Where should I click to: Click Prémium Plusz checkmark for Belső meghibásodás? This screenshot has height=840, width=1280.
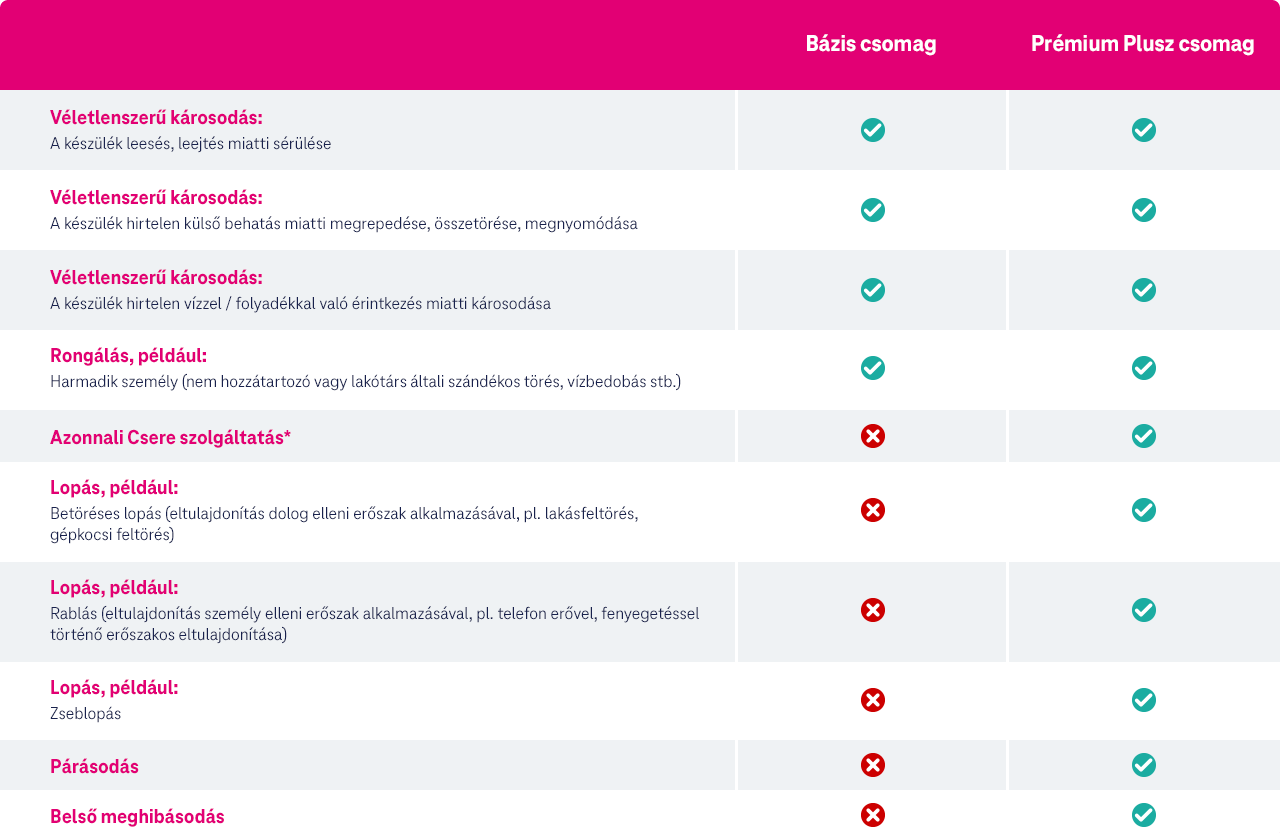click(x=1144, y=815)
